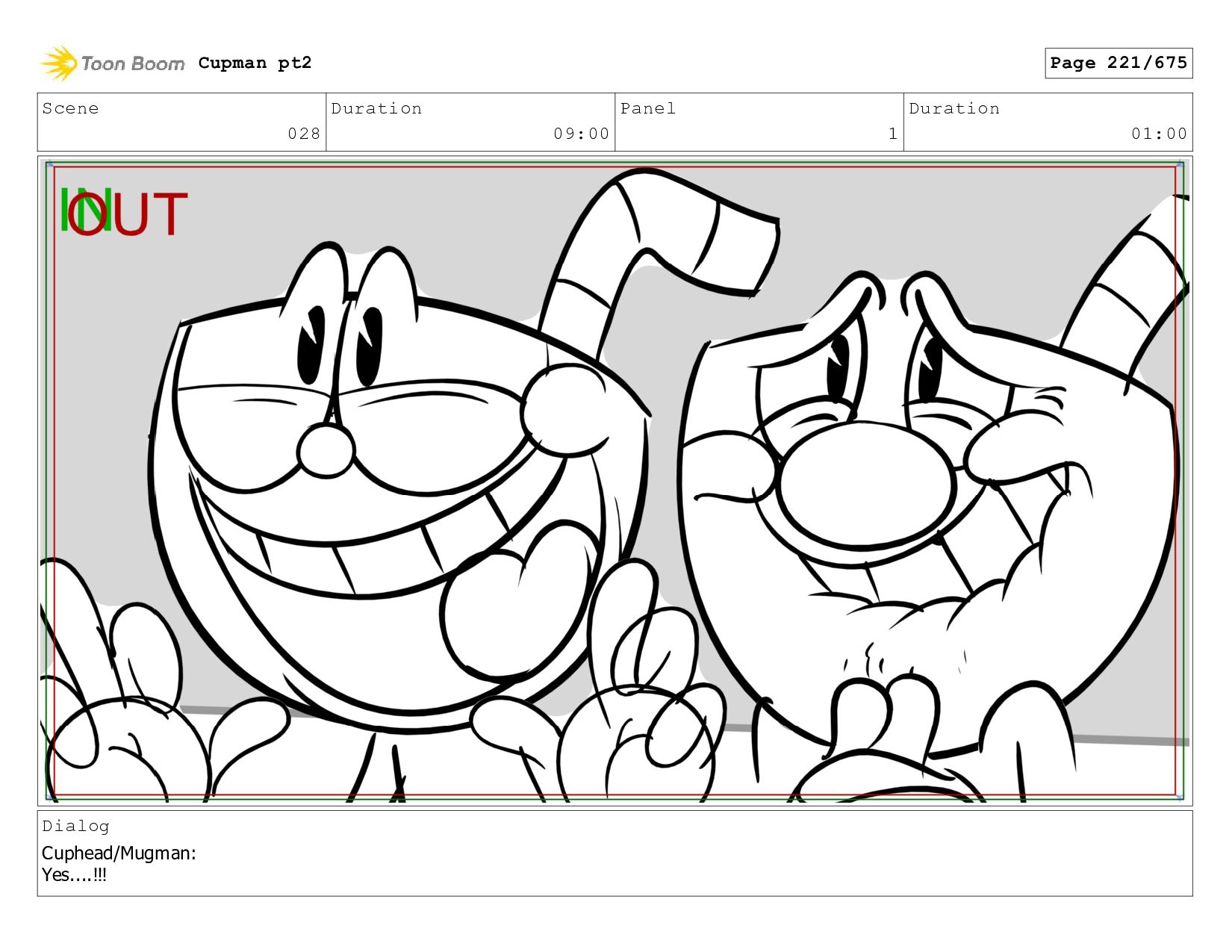This screenshot has width=1232, height=952.
Task: Click the red 'OUT' camera marker
Action: pyautogui.click(x=127, y=214)
